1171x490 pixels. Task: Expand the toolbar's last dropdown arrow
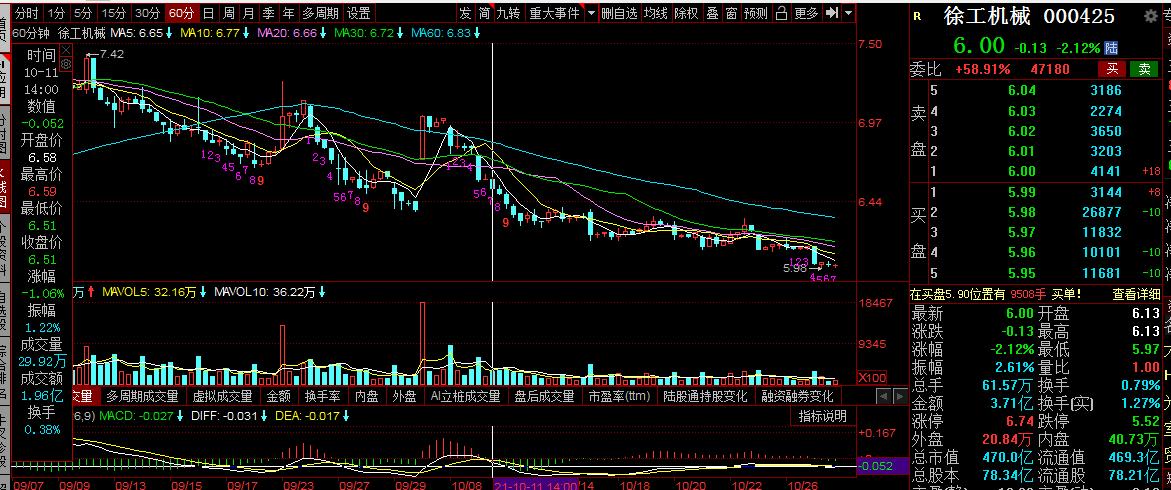pyautogui.click(x=850, y=13)
